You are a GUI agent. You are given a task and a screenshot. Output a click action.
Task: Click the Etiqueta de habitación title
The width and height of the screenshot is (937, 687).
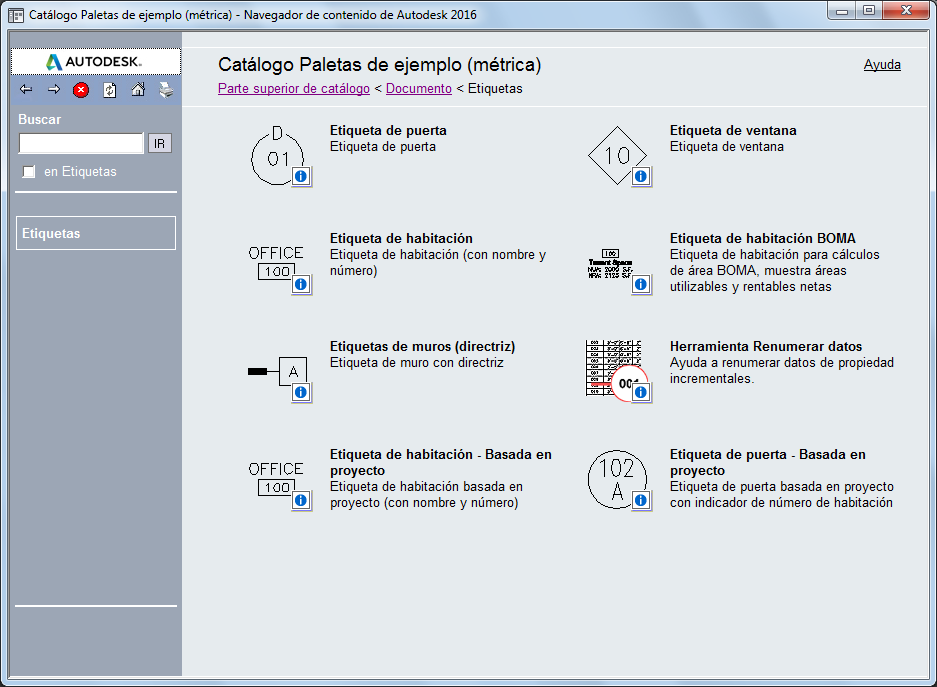click(x=402, y=238)
